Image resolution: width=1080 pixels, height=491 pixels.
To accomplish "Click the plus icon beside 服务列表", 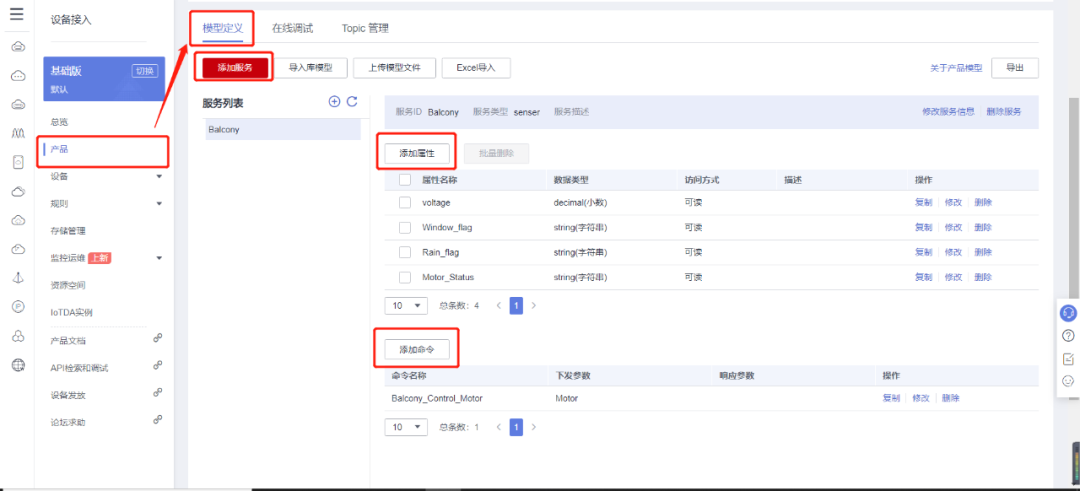I will [x=334, y=101].
